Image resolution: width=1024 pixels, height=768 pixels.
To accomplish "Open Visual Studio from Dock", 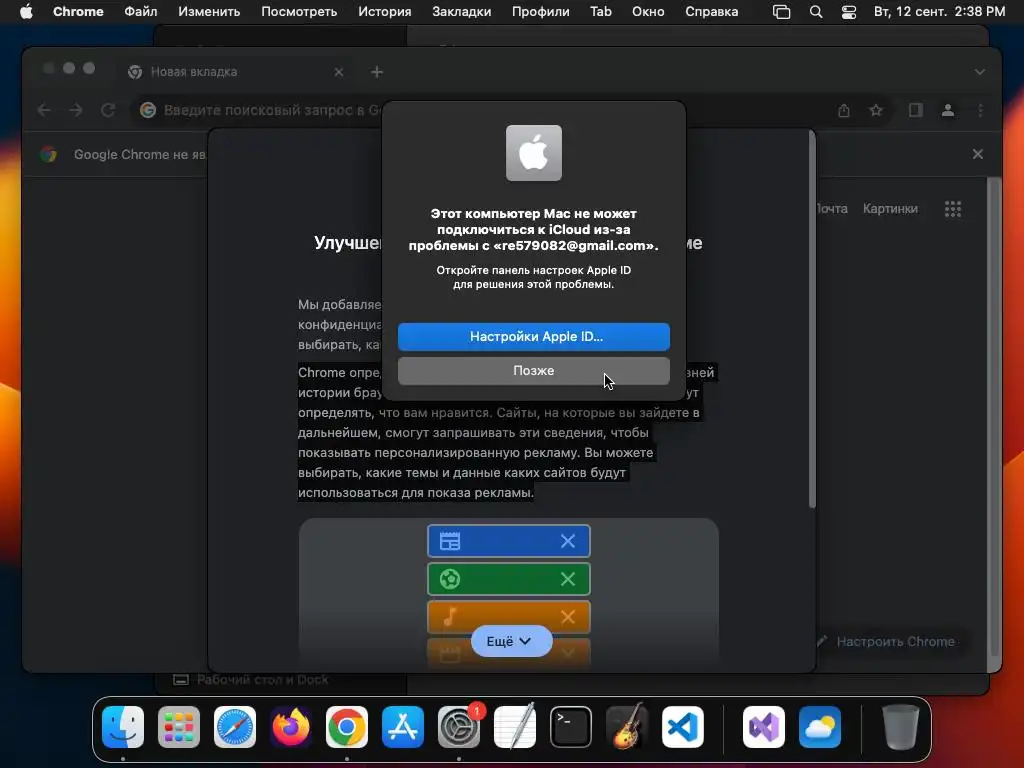I will coord(763,727).
